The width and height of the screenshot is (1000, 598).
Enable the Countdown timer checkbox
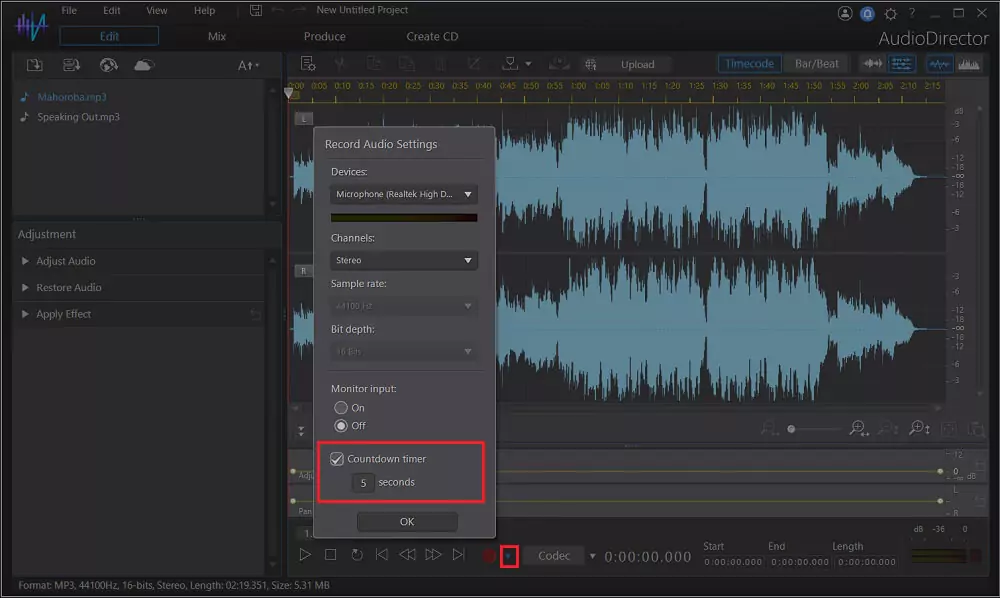click(337, 458)
